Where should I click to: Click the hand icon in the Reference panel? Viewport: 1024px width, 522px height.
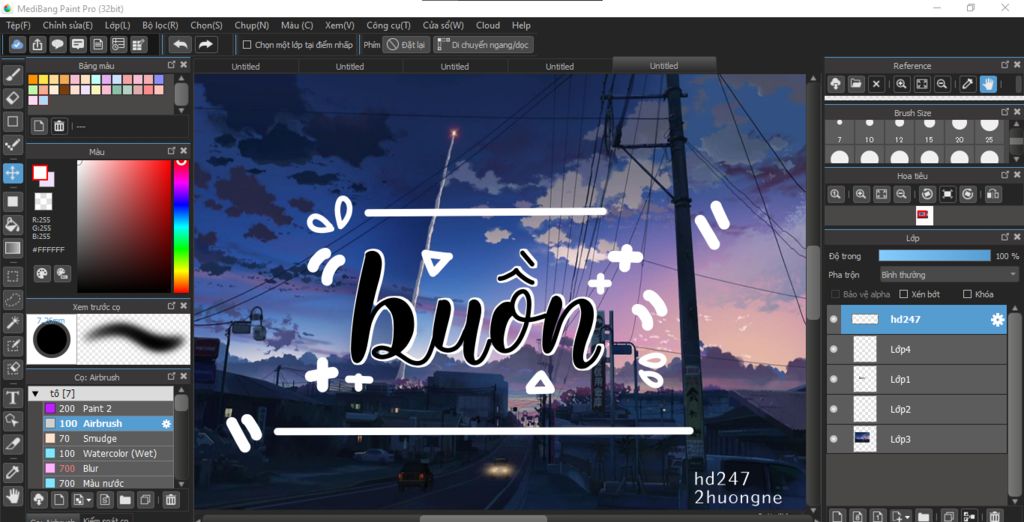tap(988, 84)
